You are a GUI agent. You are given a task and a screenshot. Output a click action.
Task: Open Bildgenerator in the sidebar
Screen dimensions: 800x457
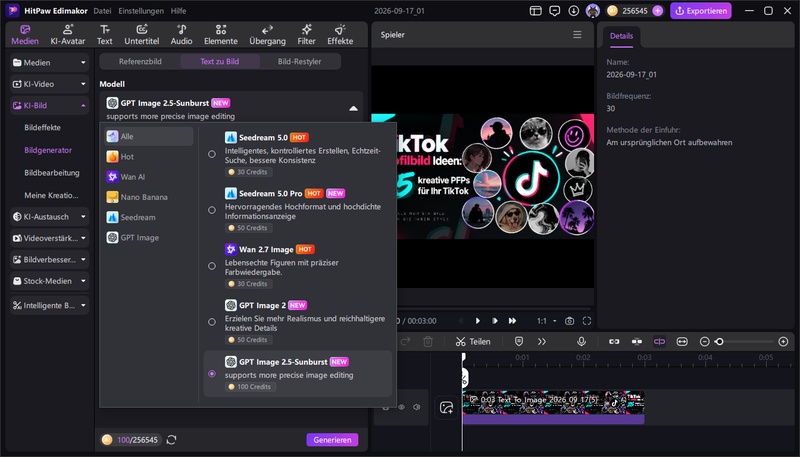click(48, 150)
